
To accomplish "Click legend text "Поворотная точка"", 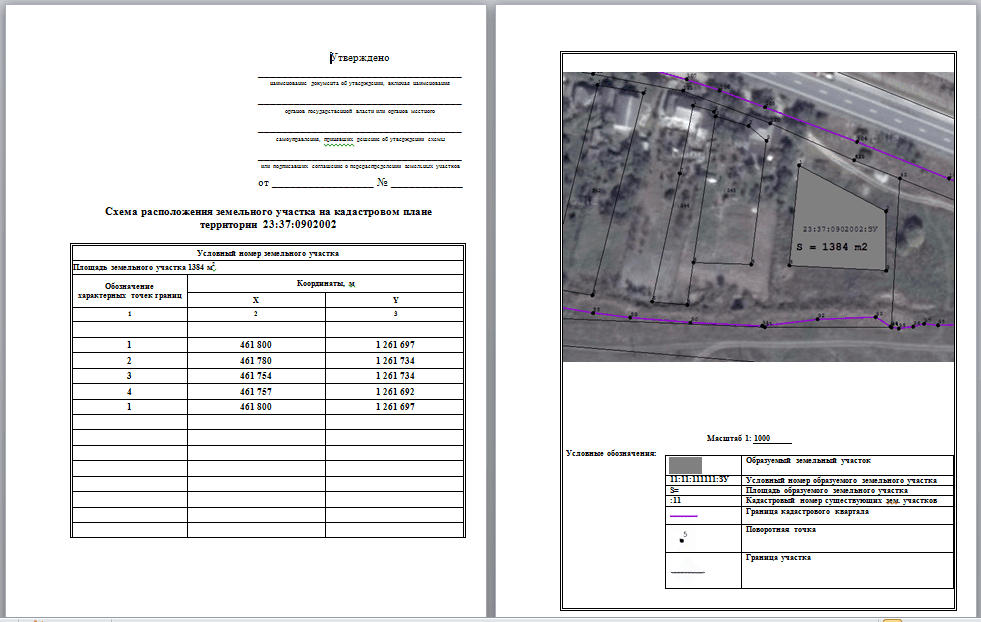I will (781, 529).
